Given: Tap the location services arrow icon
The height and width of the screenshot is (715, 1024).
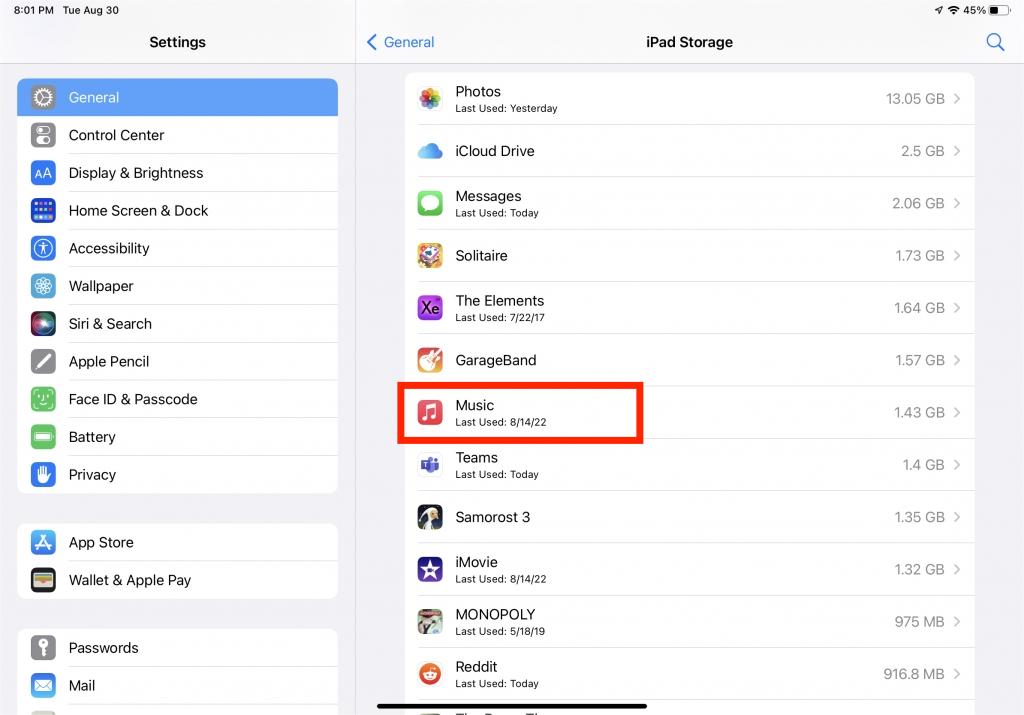Looking at the screenshot, I should 938,10.
